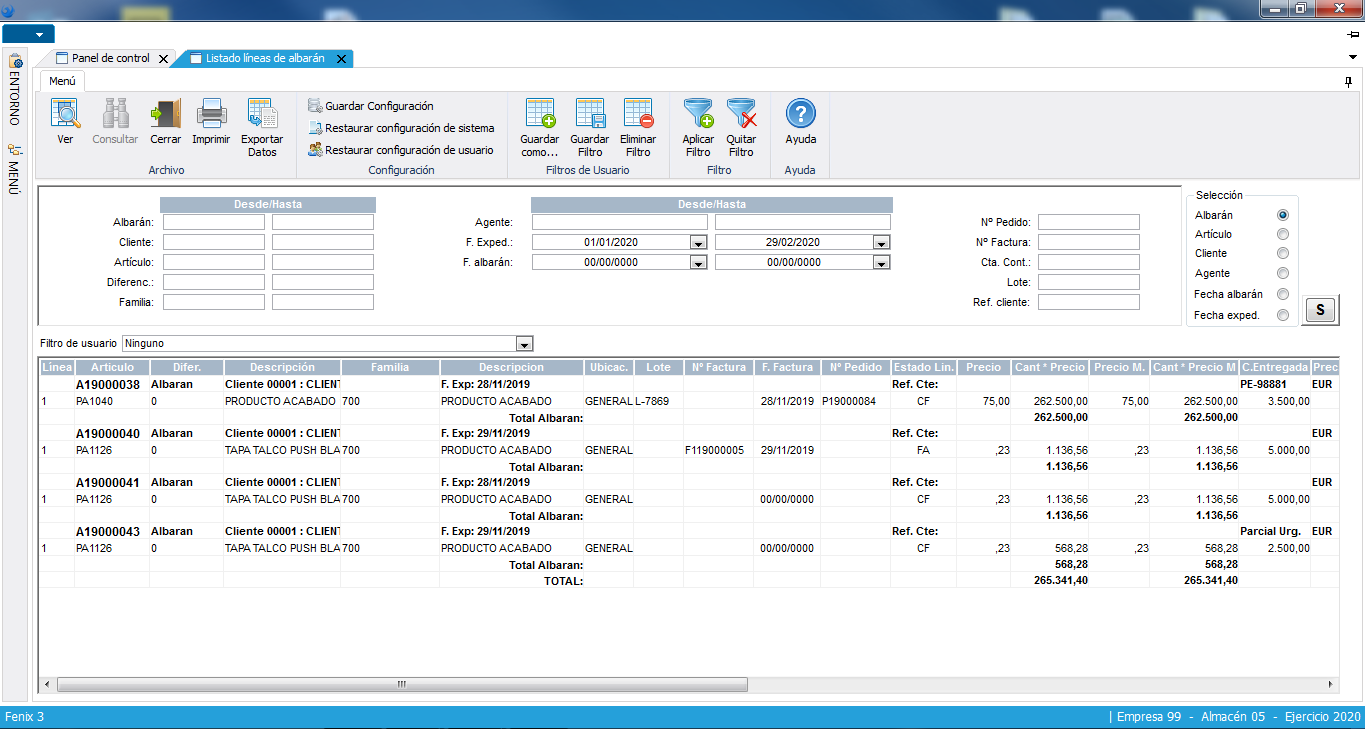Switch to Panel de control tab
The image size is (1365, 729).
pos(110,59)
